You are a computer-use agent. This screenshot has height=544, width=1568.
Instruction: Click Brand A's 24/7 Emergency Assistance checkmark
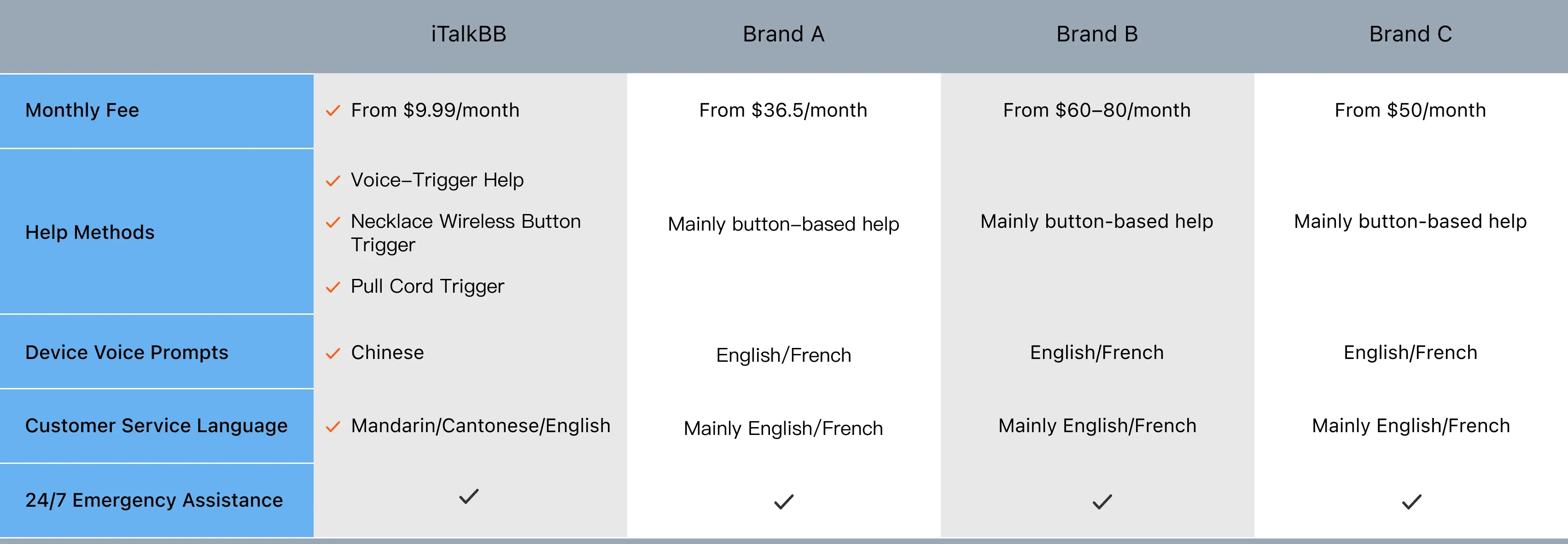783,501
